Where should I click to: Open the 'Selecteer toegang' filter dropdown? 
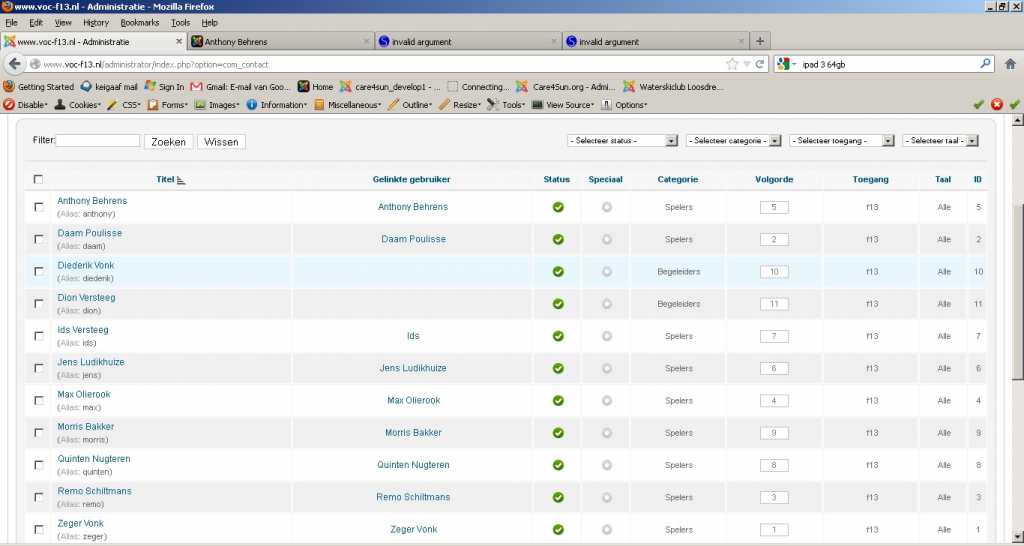pos(842,141)
